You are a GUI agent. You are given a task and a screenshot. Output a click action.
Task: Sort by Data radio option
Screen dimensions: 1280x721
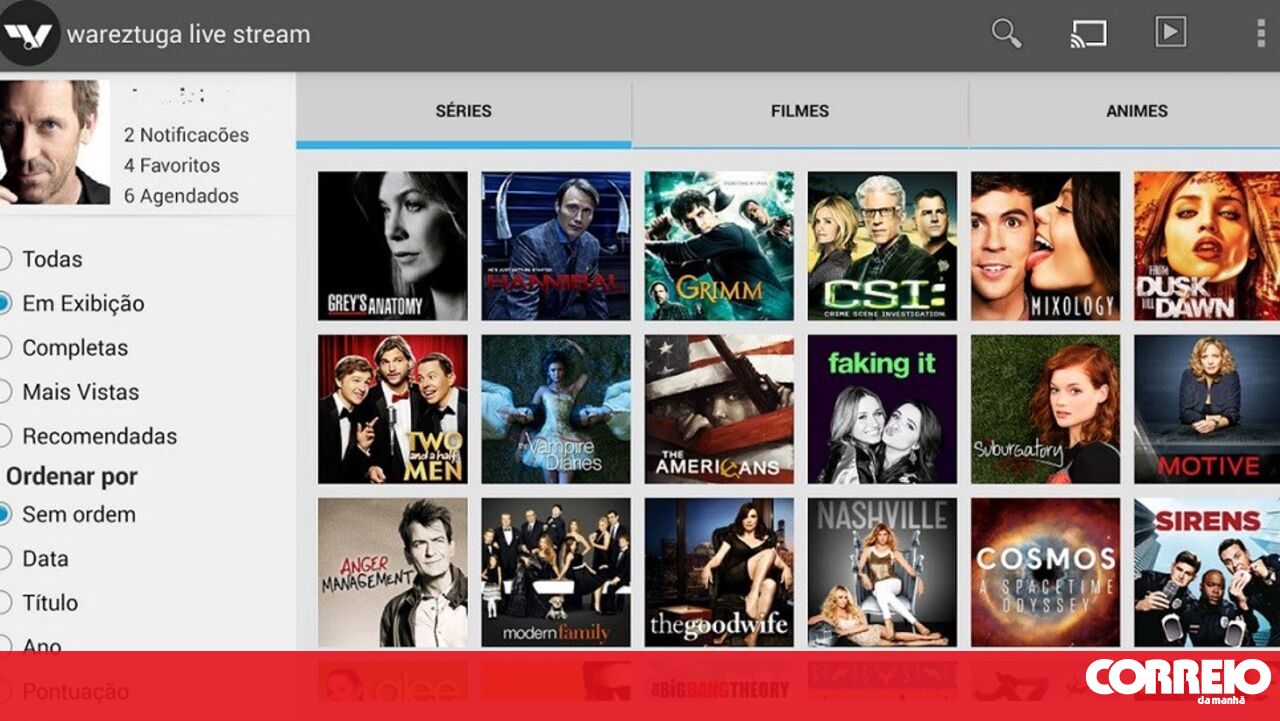[x=5, y=559]
